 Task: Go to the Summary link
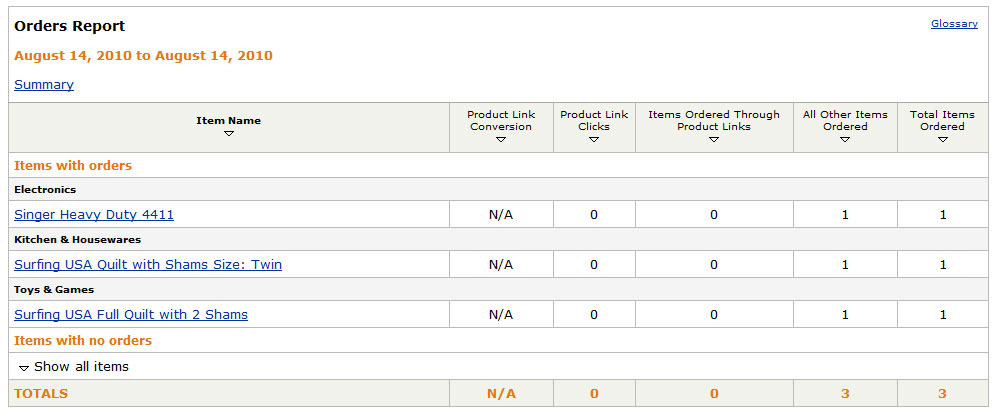(44, 85)
